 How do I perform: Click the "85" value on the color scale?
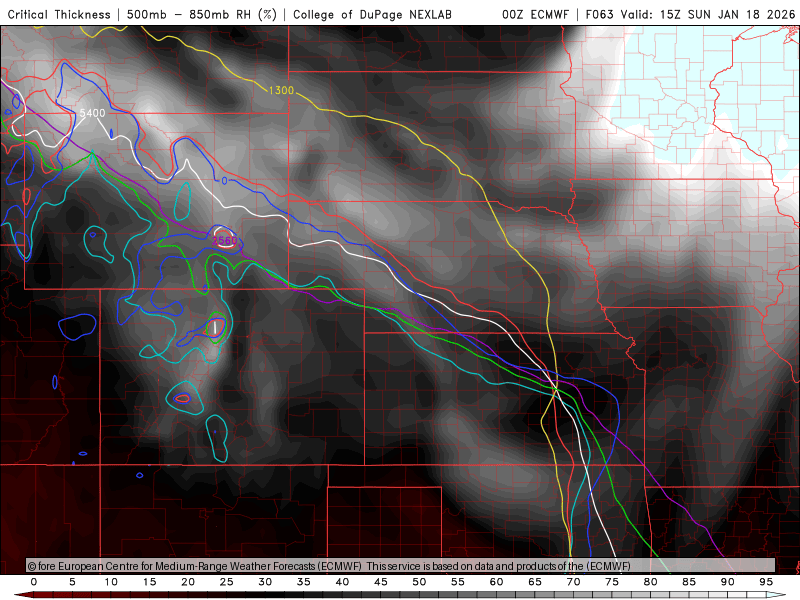(689, 582)
